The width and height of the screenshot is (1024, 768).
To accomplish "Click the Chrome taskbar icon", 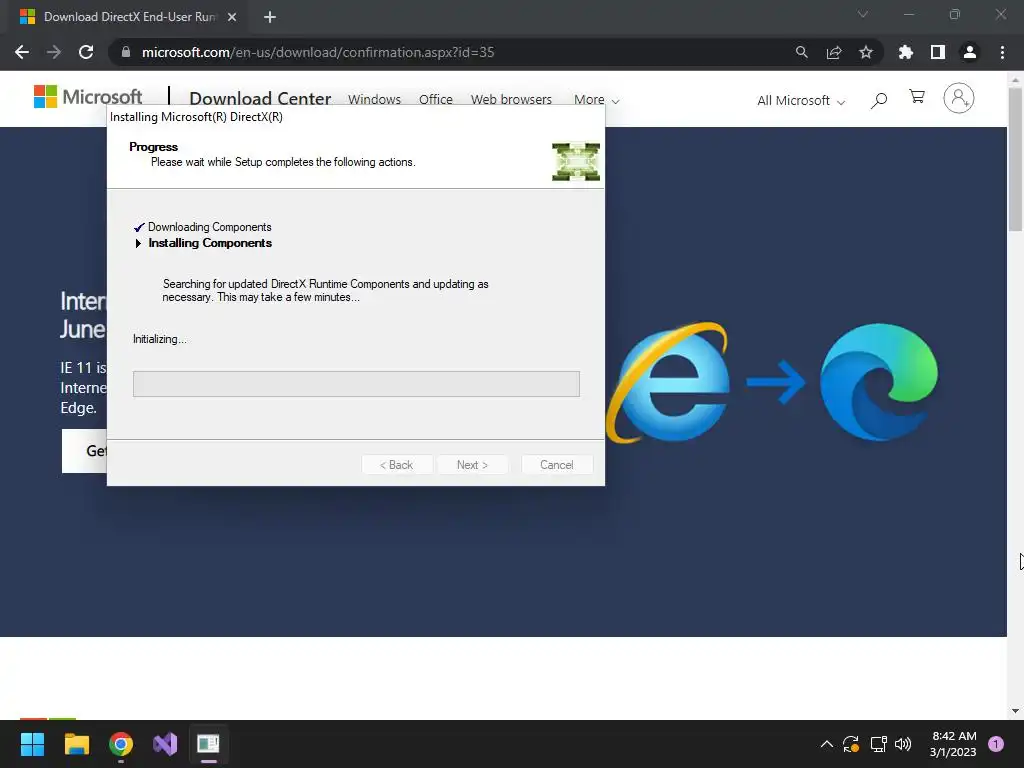I will tap(121, 744).
